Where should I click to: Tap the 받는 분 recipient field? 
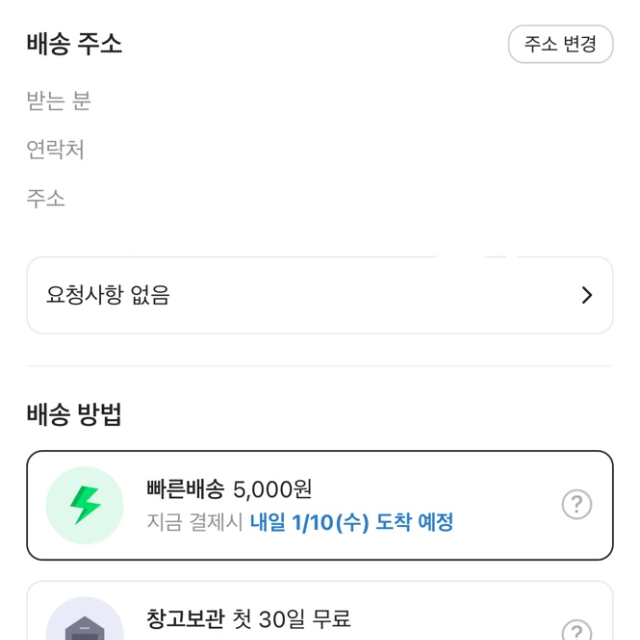click(x=59, y=100)
